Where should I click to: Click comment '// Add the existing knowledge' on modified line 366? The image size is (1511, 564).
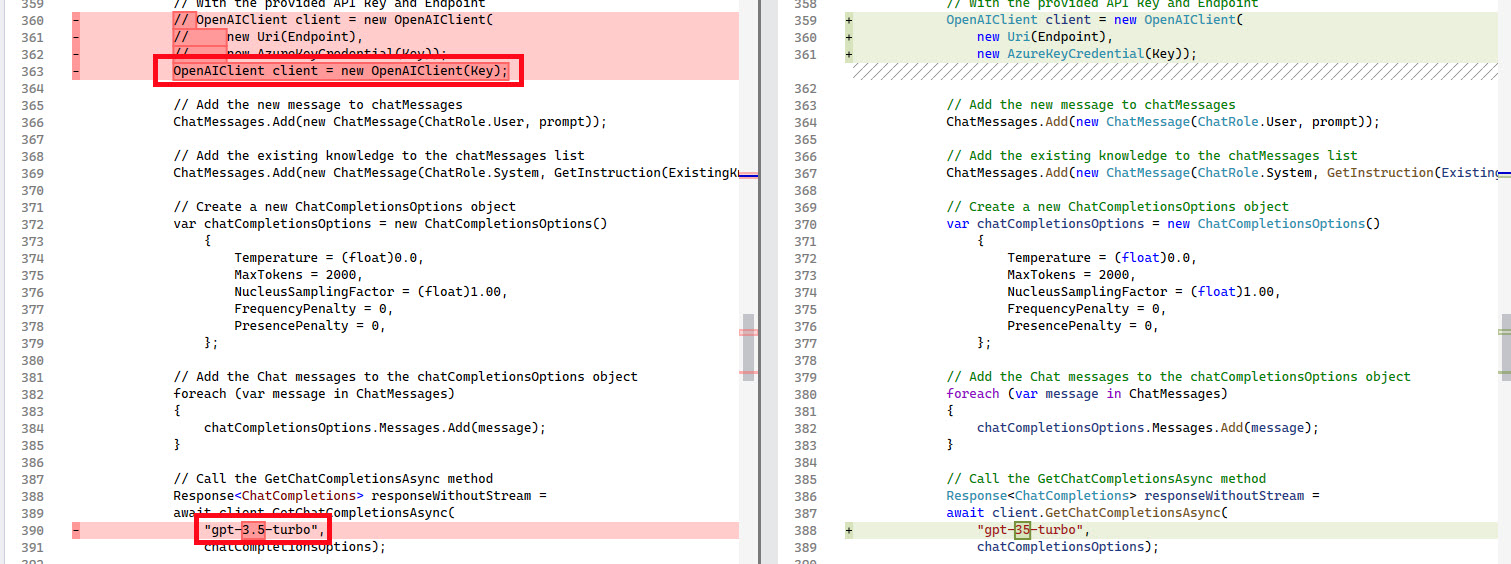pos(1152,156)
